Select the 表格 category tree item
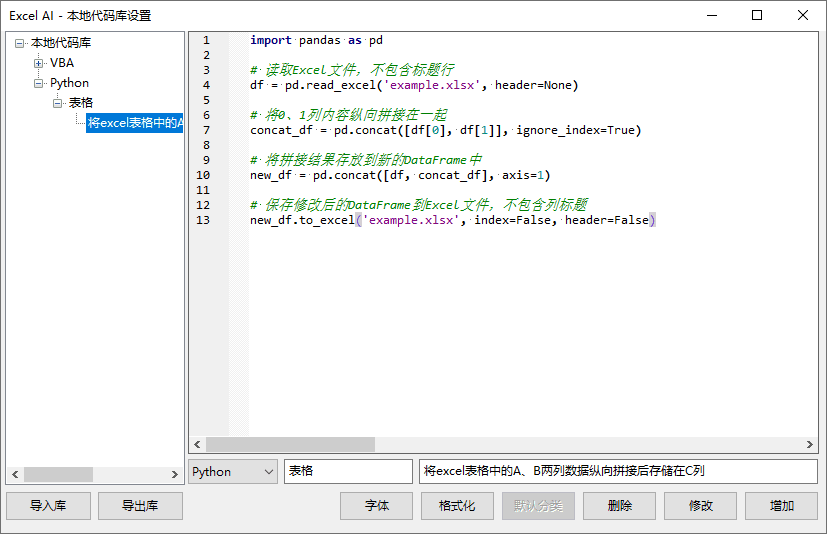Screen dimensions: 827x534 click(x=81, y=102)
